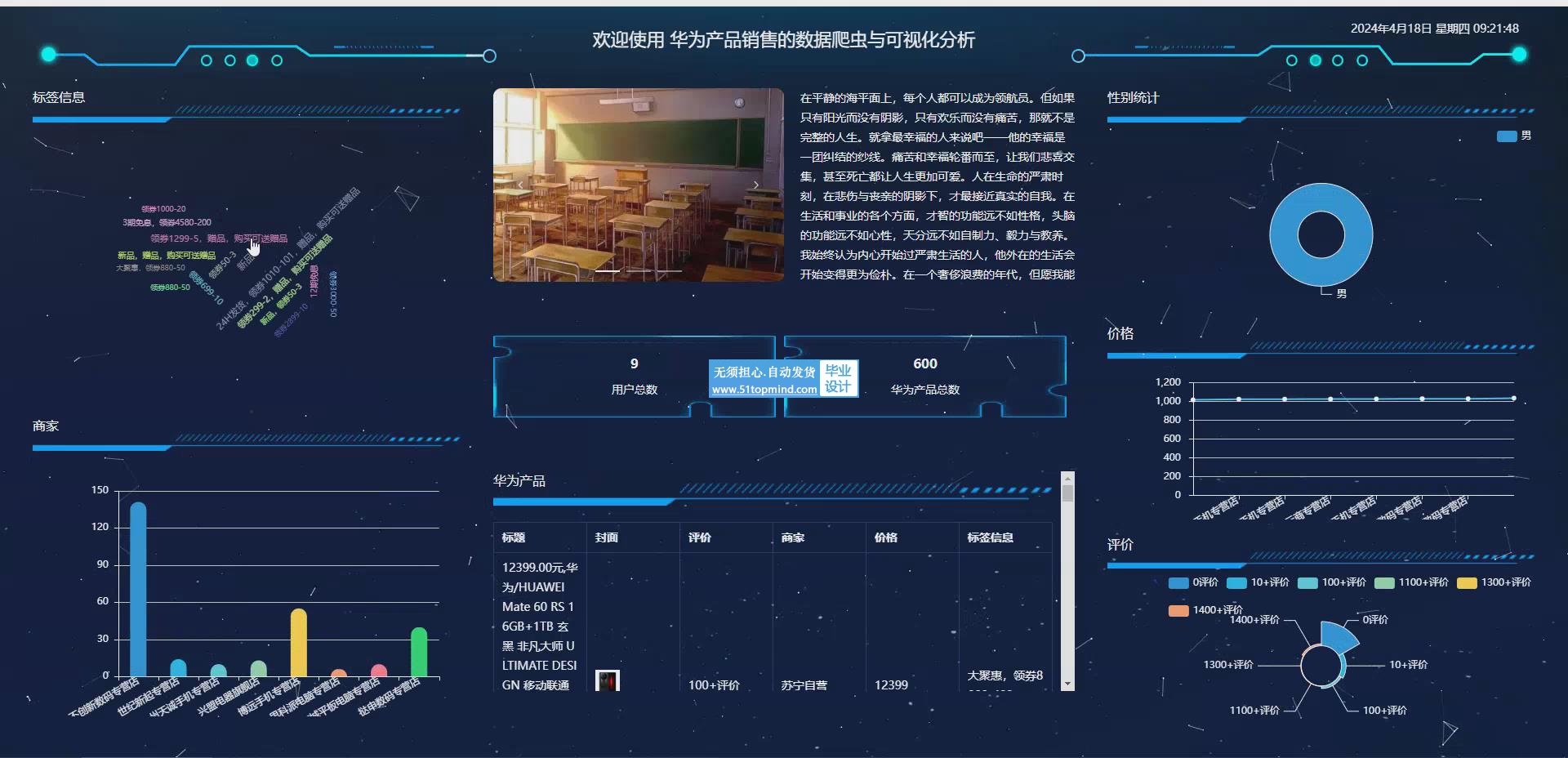
Task: Toggle the 100+评价 legend item
Action: 1332,582
